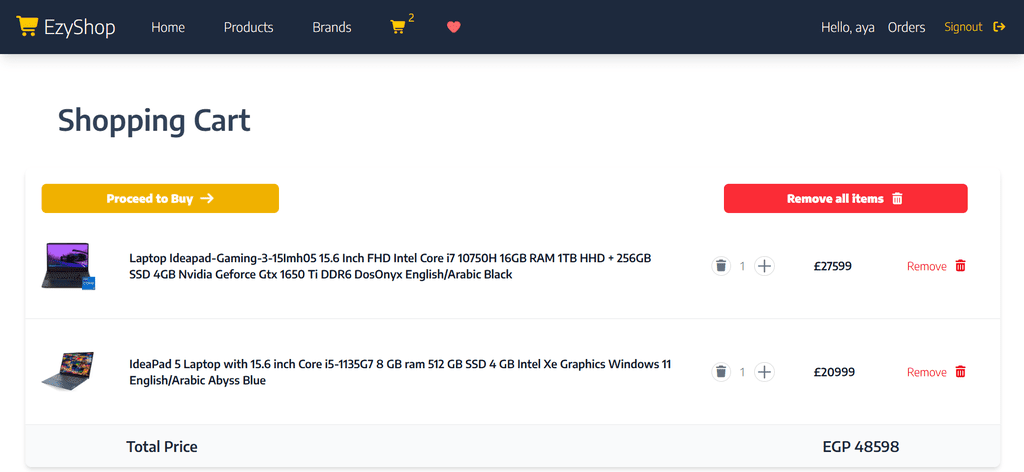View the Orders page
The height and width of the screenshot is (472, 1024).
[x=906, y=27]
